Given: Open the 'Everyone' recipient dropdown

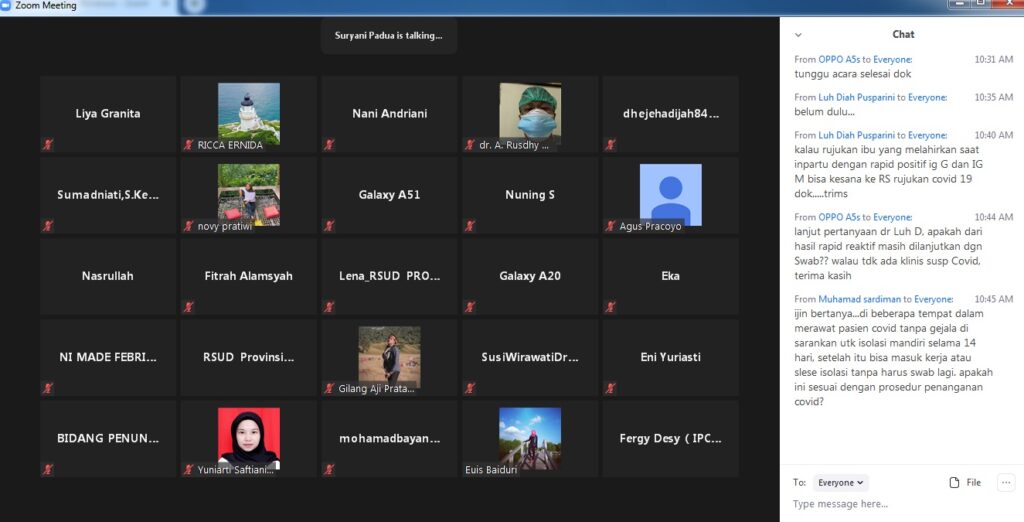Looking at the screenshot, I should (x=840, y=482).
